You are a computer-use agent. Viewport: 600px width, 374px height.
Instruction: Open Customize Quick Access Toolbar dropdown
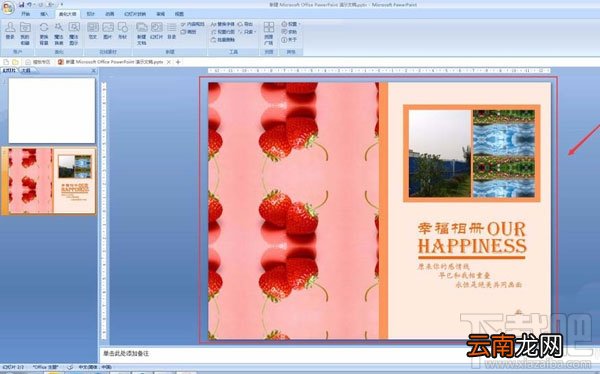62,5
